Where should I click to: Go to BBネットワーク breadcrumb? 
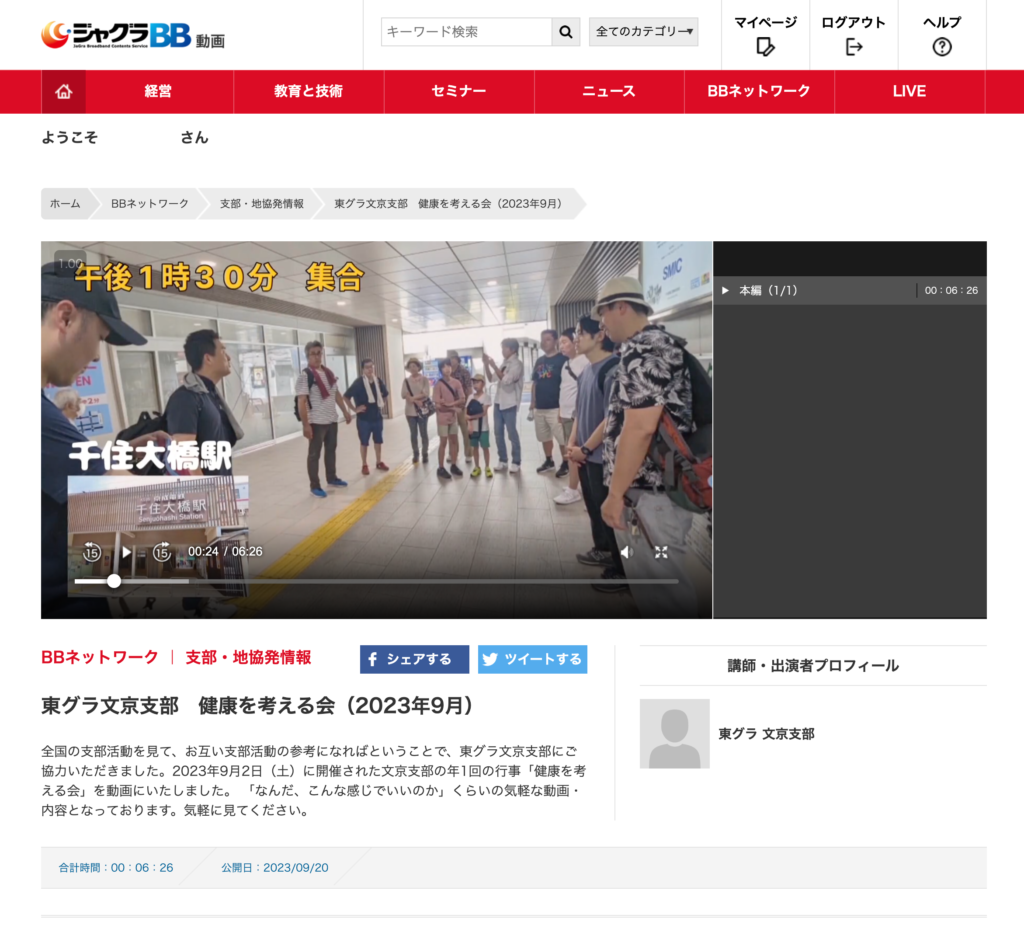(x=150, y=204)
